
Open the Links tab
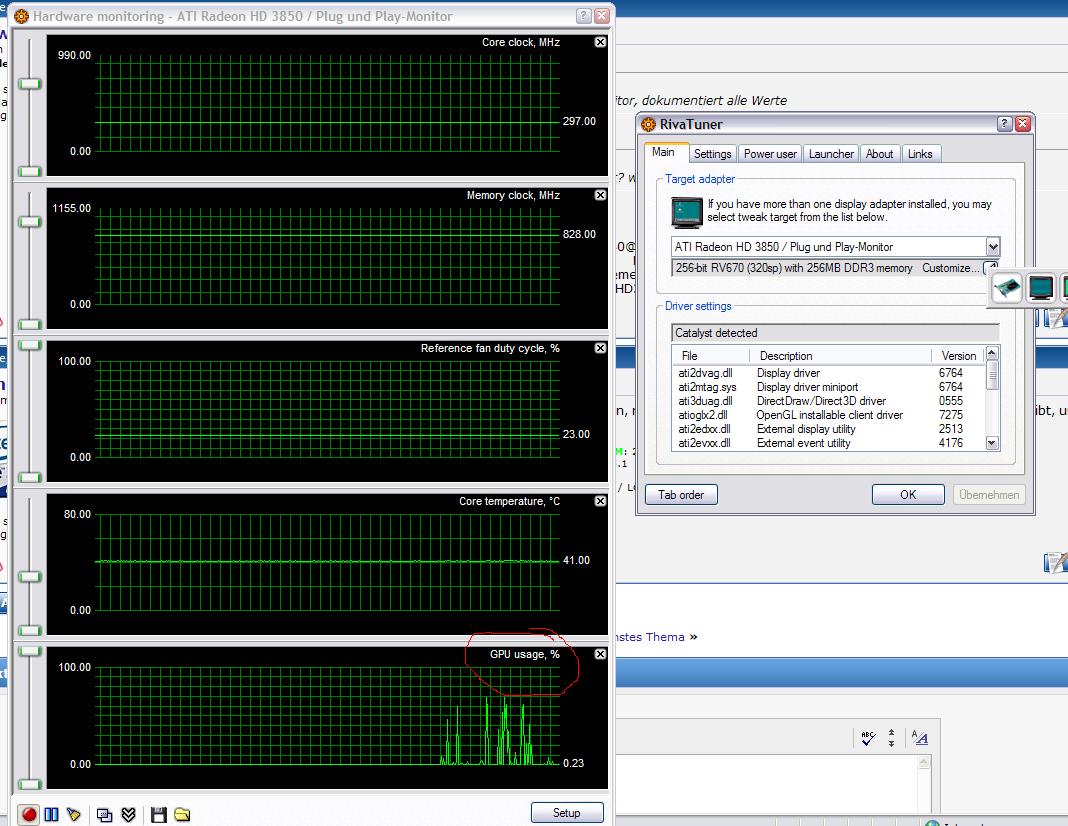[920, 154]
